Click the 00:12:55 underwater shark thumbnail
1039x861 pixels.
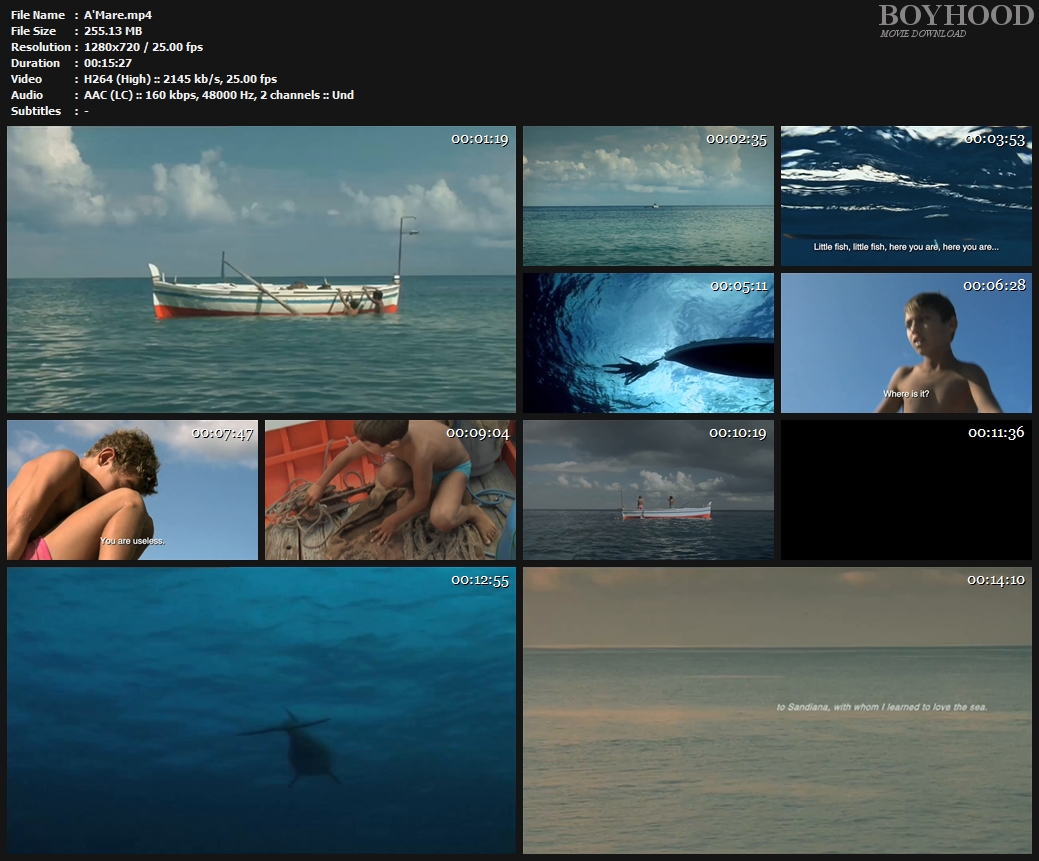pos(261,711)
